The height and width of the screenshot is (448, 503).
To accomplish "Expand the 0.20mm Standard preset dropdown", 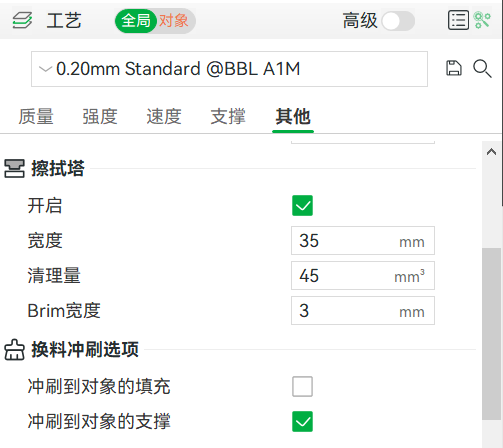I will point(229,69).
